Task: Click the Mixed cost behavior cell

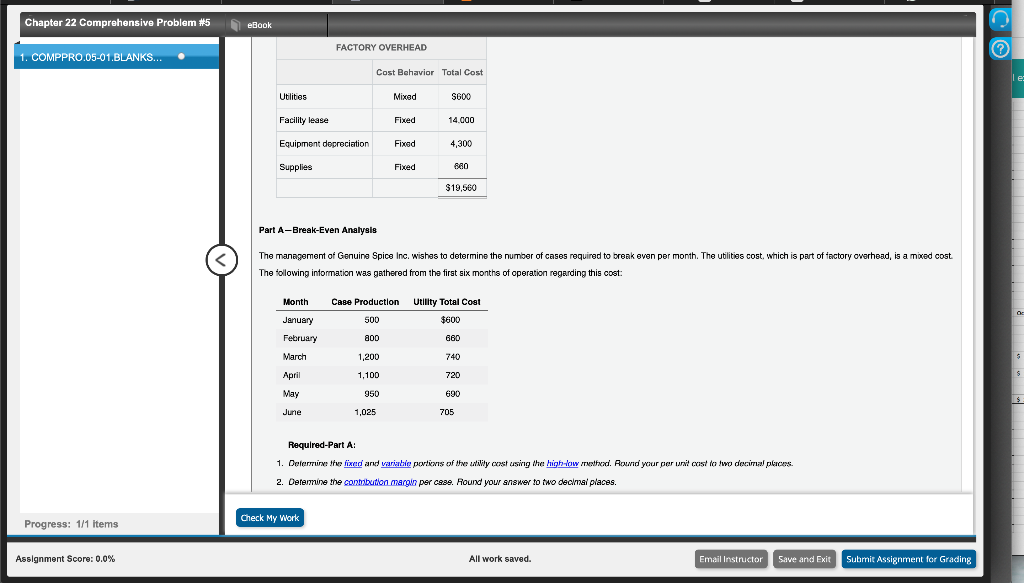Action: click(x=405, y=97)
